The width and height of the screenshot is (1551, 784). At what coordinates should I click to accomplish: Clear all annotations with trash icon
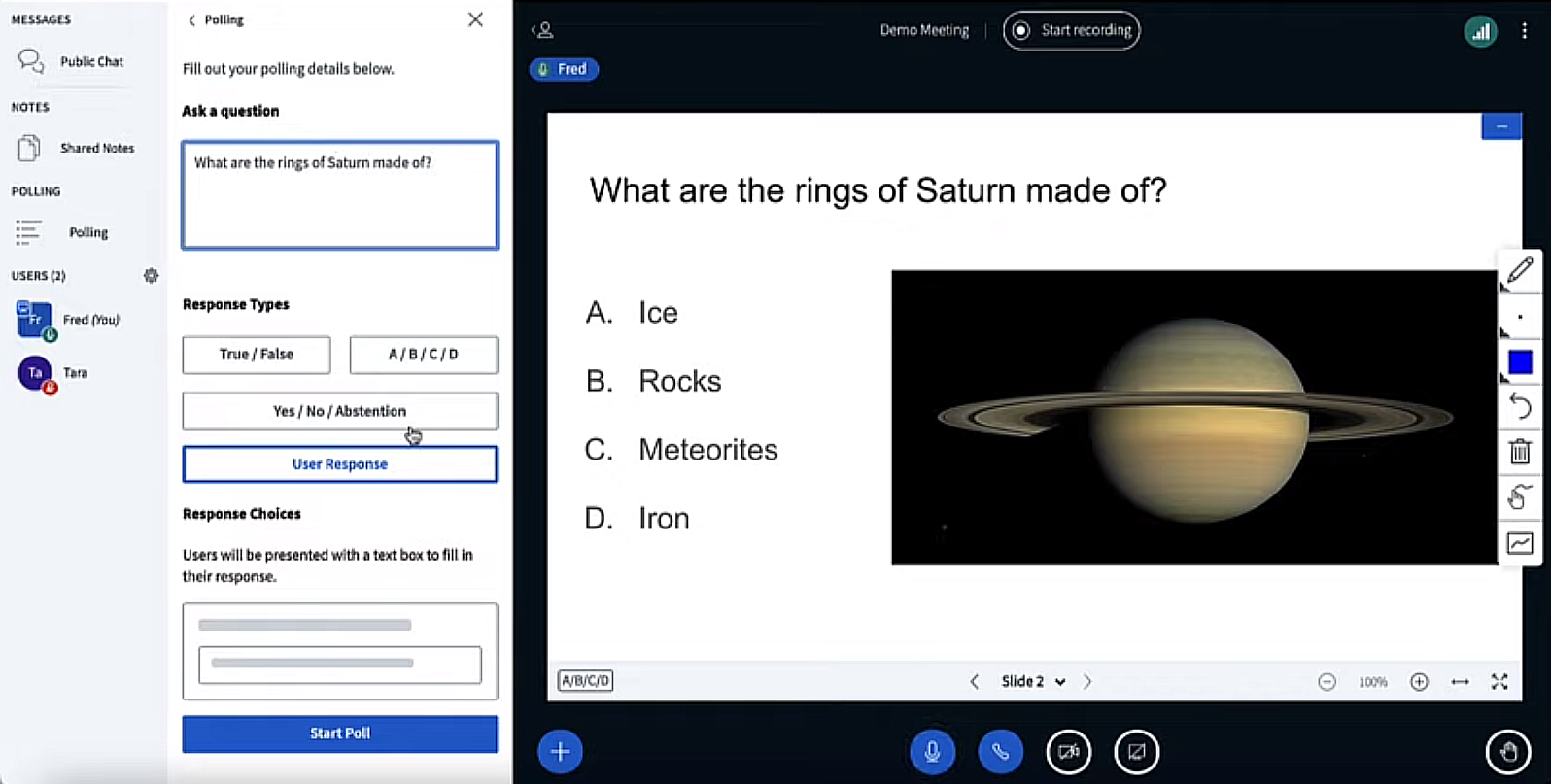(1520, 452)
